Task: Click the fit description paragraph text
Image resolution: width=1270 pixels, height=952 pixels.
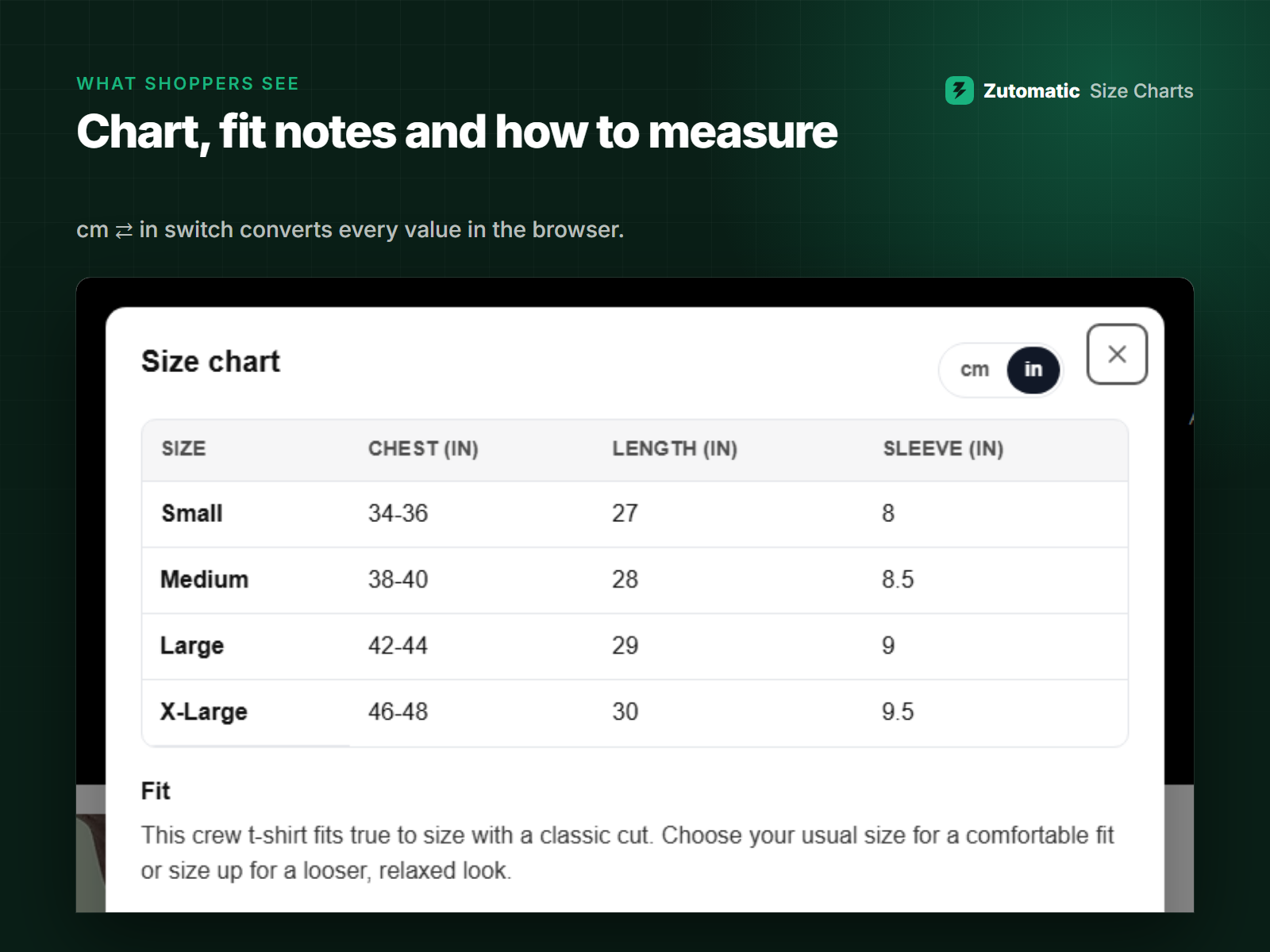Action: [x=627, y=853]
